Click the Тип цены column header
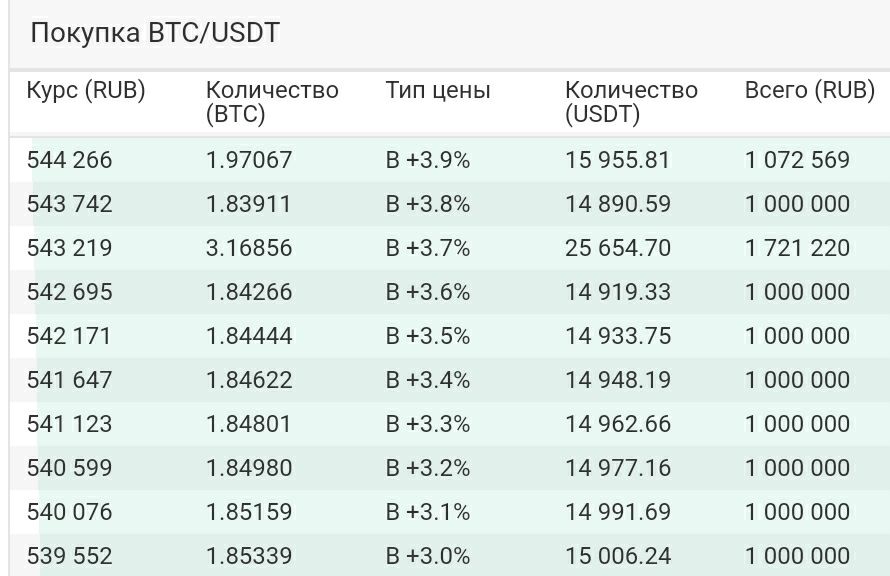 click(438, 90)
